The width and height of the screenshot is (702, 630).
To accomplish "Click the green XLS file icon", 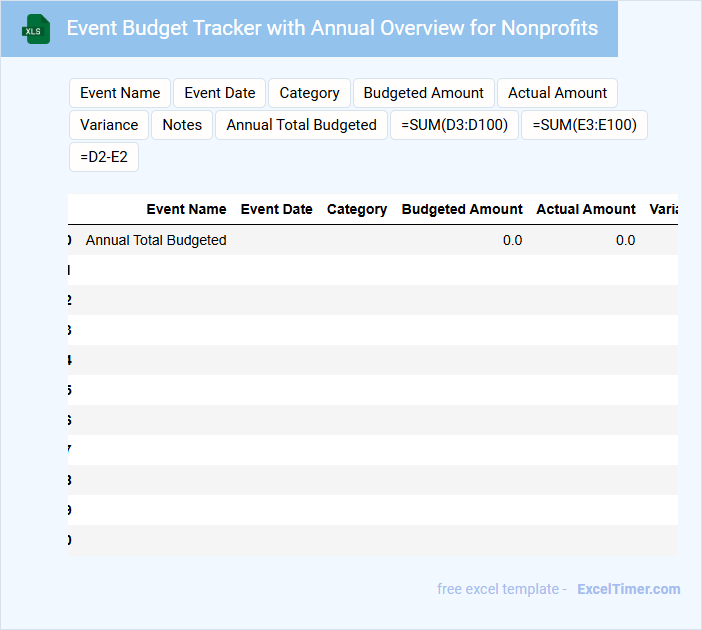I will [x=36, y=29].
